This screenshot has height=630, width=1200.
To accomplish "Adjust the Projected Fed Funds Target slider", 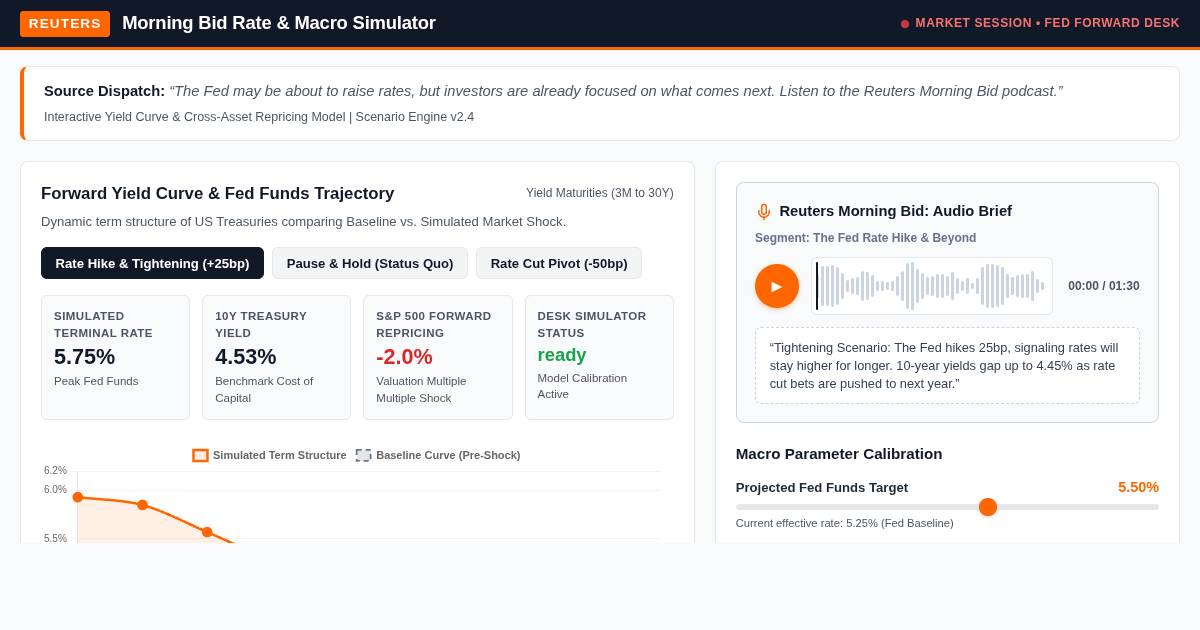I will [x=947, y=507].
